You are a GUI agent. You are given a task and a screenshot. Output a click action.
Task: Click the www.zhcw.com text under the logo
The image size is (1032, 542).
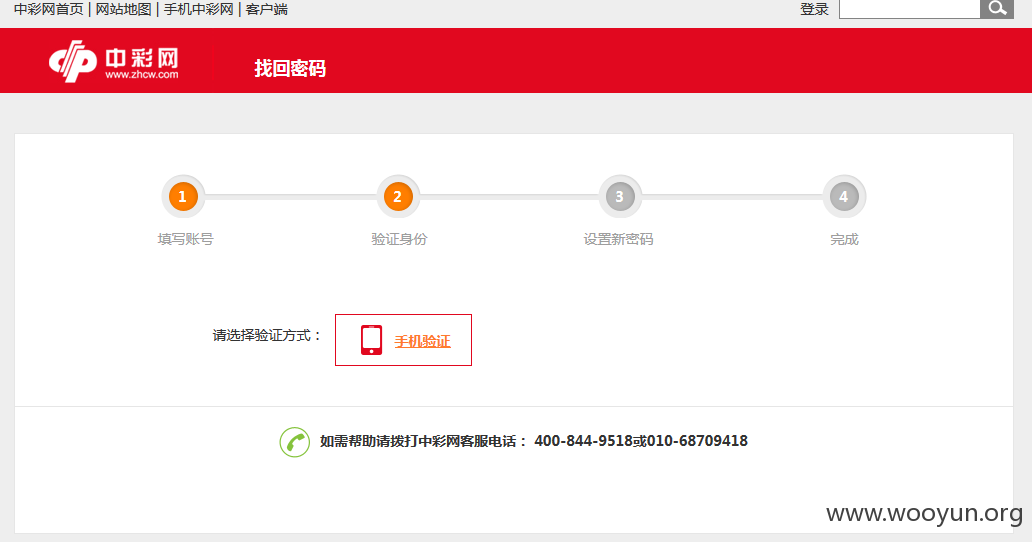pos(142,74)
